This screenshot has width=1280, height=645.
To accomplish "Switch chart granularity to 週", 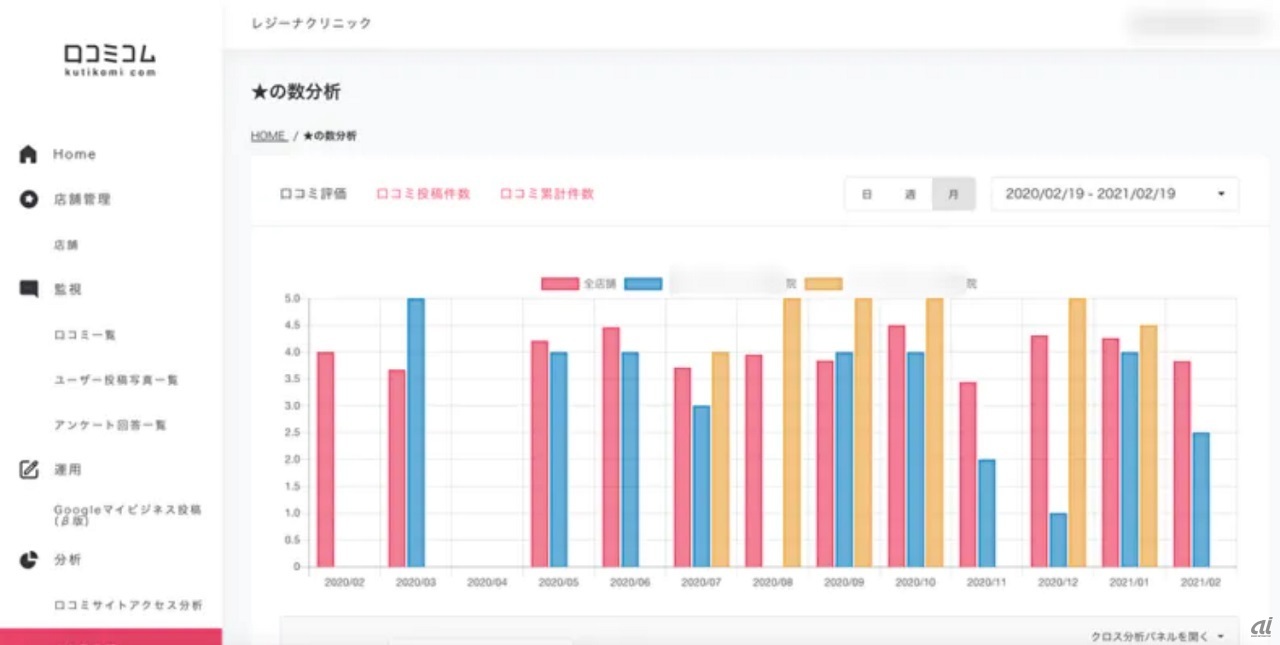I will tap(910, 194).
